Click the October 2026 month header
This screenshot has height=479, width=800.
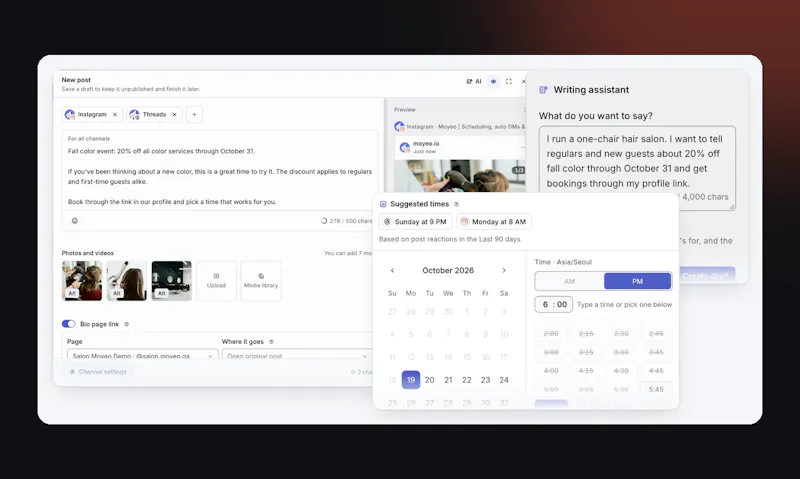point(448,270)
